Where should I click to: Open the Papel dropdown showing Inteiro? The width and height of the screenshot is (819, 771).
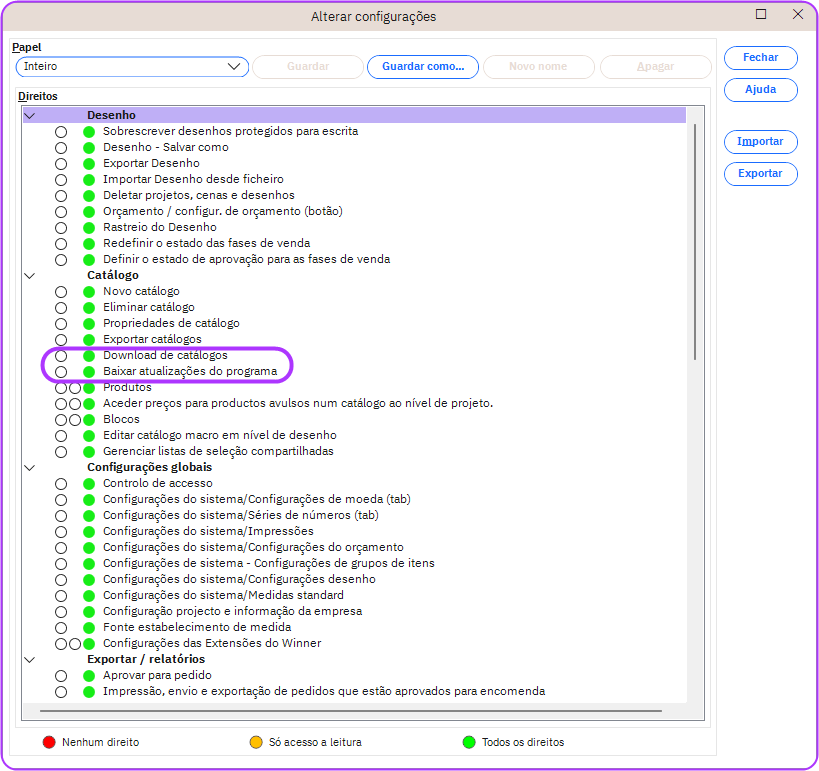[x=131, y=67]
